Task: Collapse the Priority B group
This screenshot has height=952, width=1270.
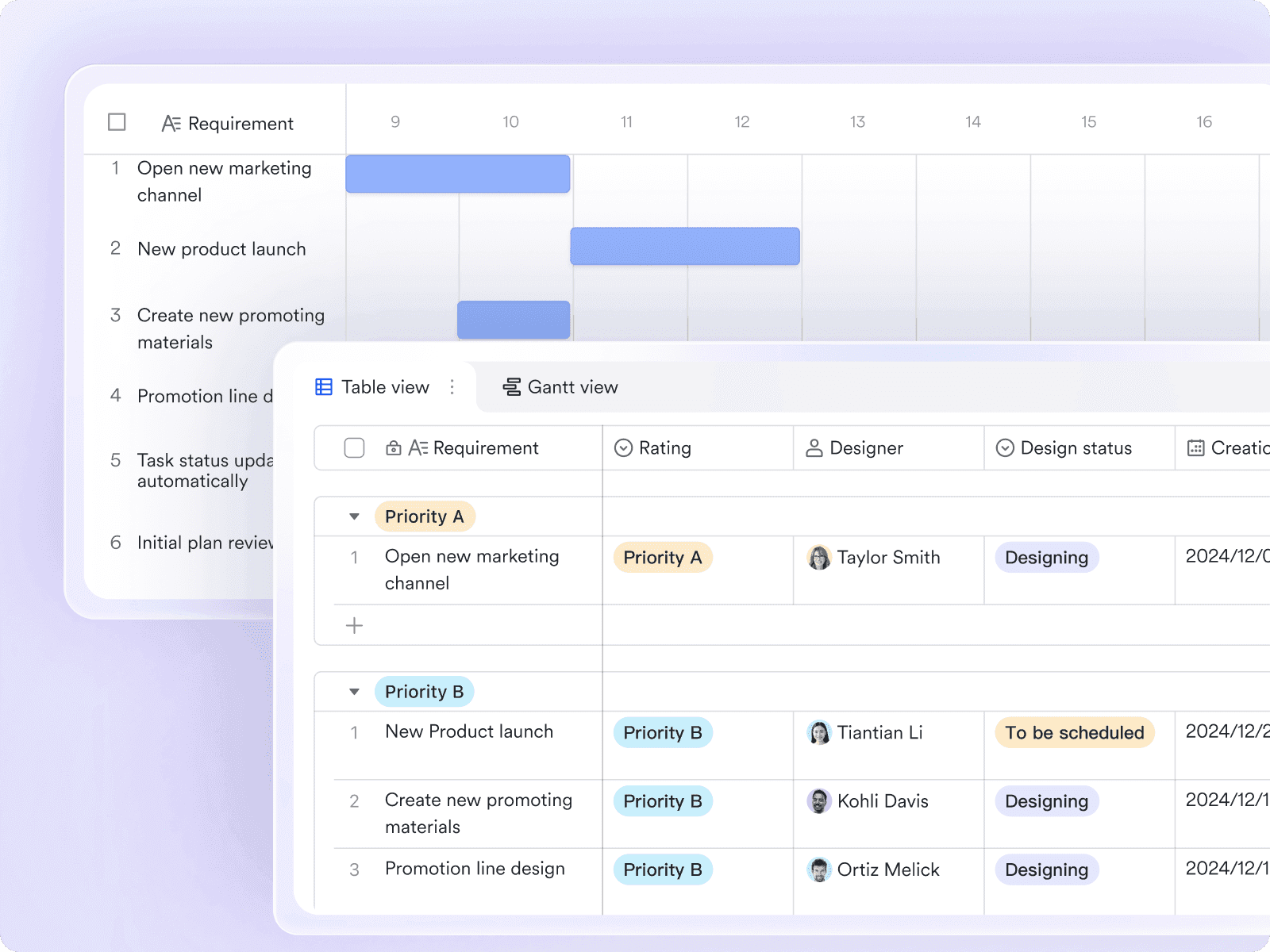Action: pyautogui.click(x=355, y=691)
